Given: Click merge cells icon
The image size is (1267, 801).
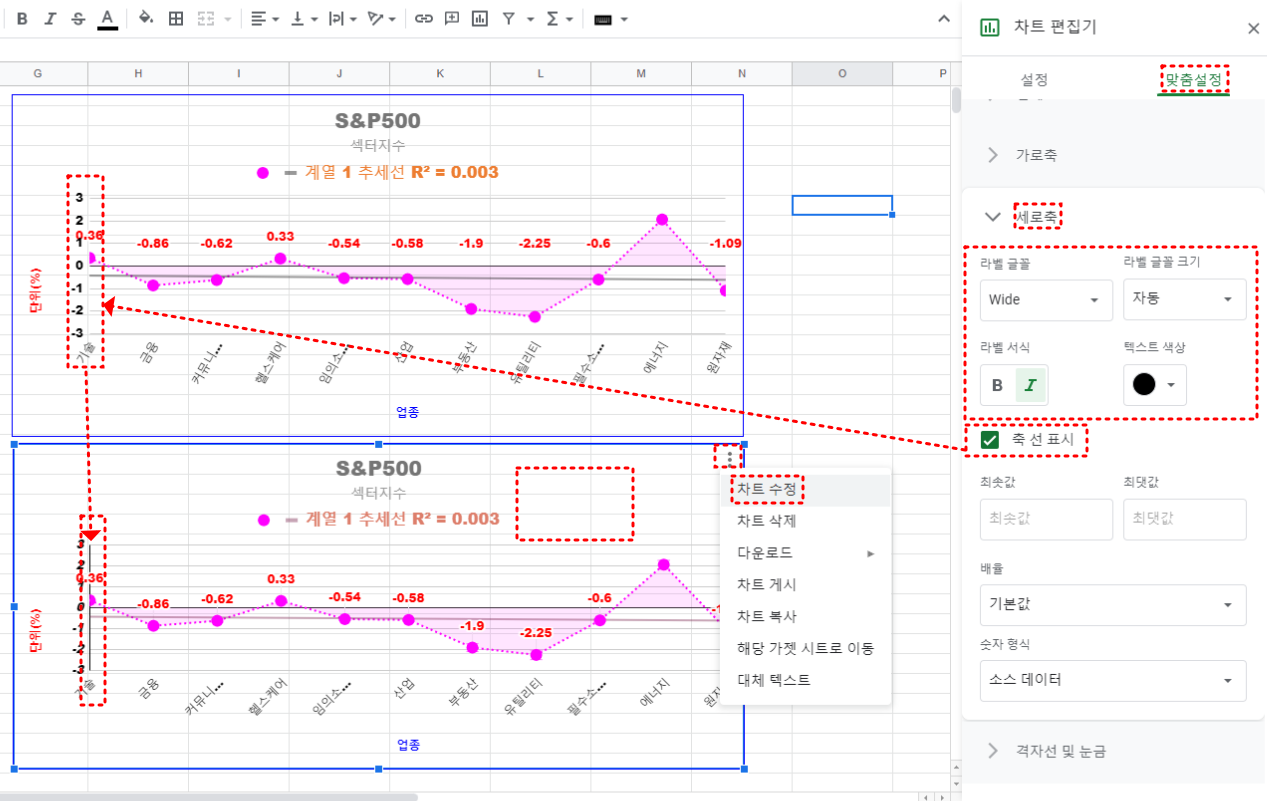Looking at the screenshot, I should pos(206,18).
